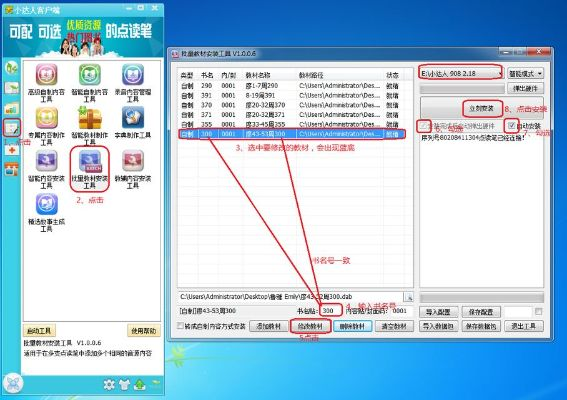Toggle the checkbox right of 保存配置
This screenshot has width=567, height=400.
pos(538,311)
